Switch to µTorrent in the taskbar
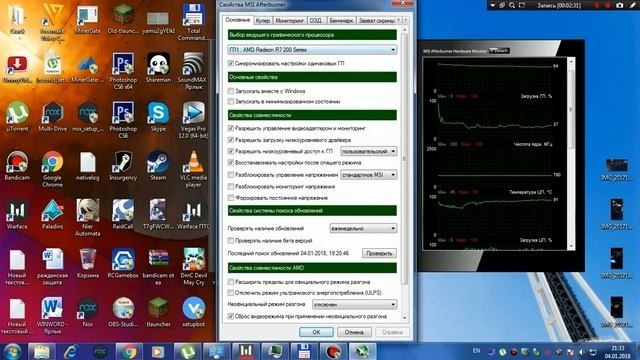The width and height of the screenshot is (640, 360). click(187, 351)
